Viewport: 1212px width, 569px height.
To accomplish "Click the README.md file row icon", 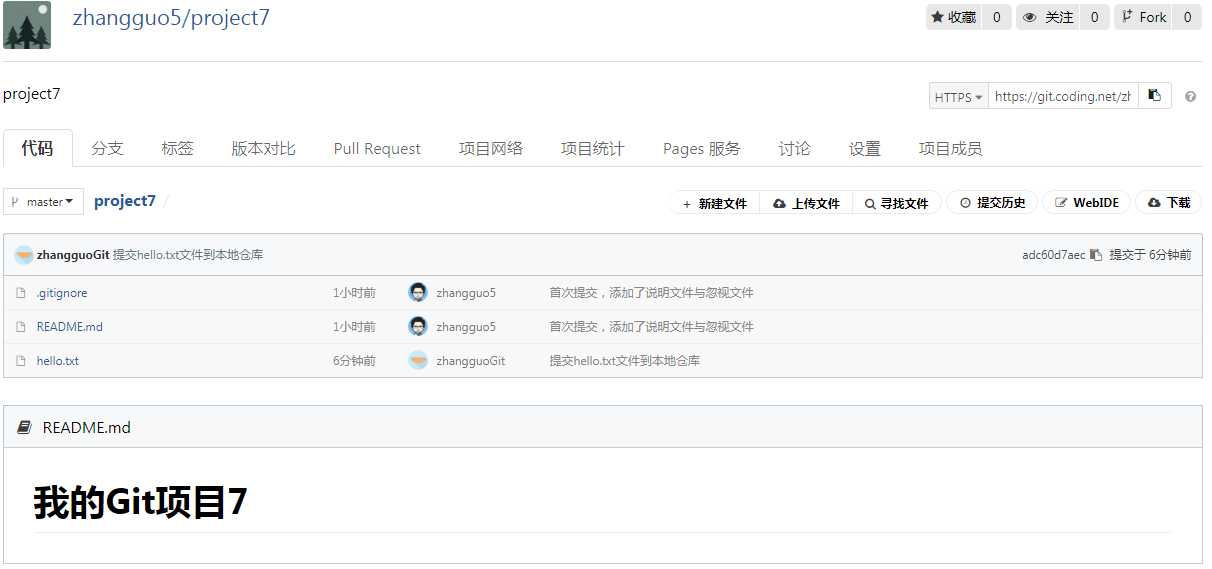I will [x=20, y=327].
